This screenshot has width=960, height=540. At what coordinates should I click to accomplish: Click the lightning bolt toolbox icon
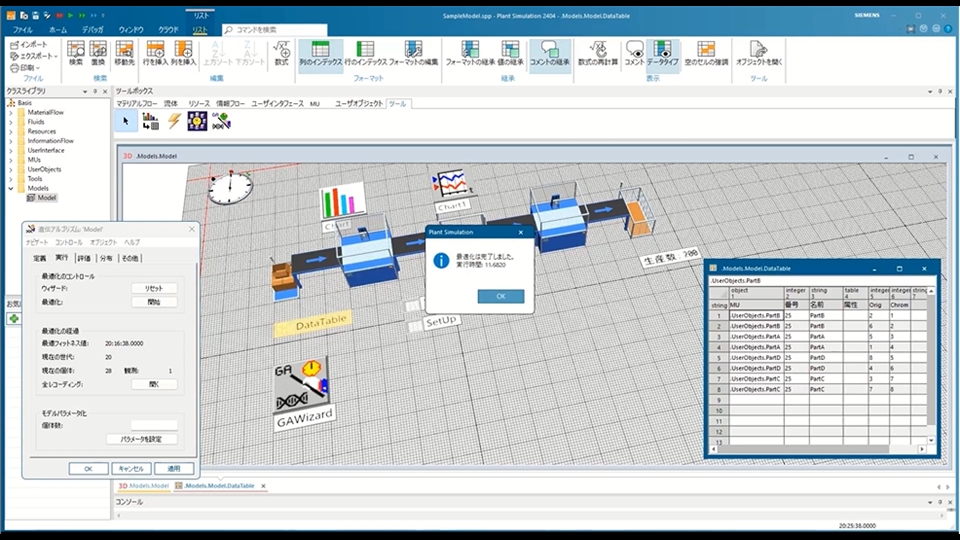pos(173,121)
